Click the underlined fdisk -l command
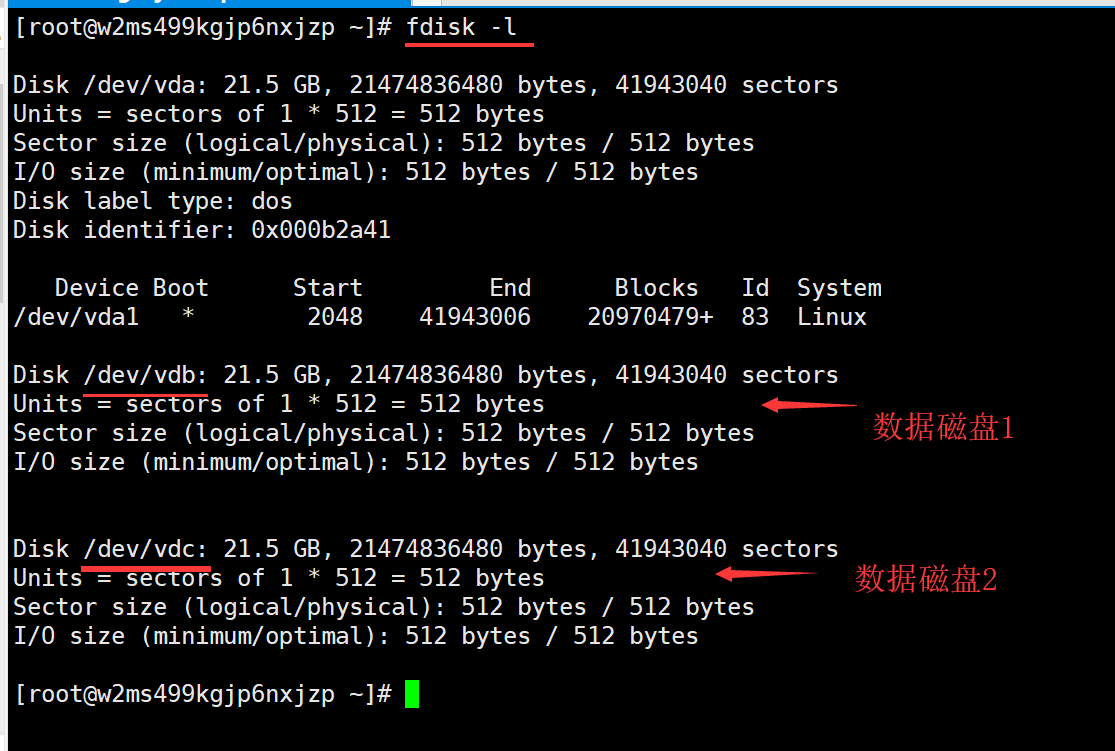Screen dimensions: 1115x751 461,27
